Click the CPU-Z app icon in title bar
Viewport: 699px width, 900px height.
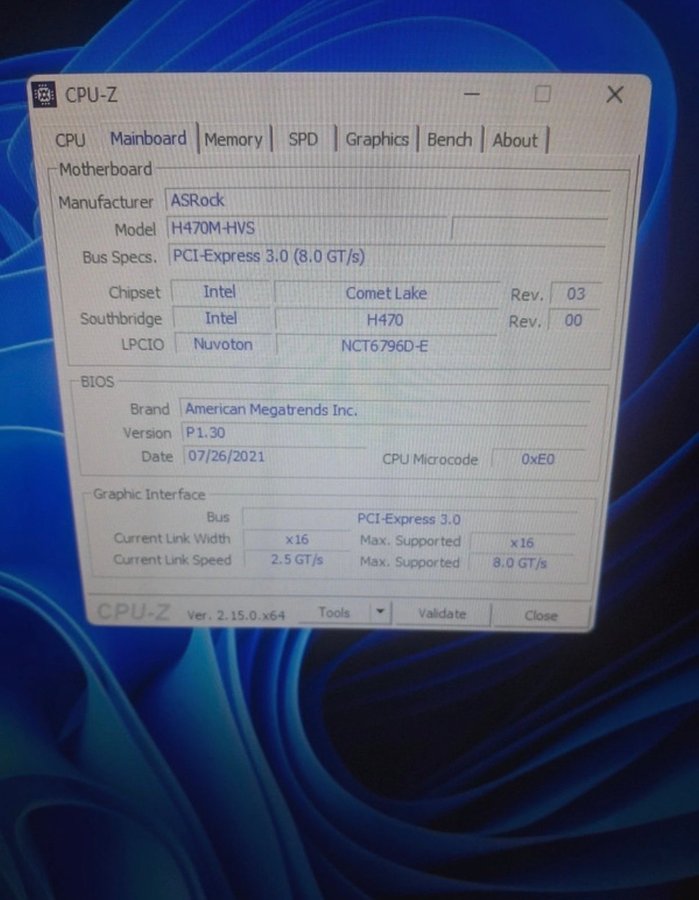pos(44,94)
